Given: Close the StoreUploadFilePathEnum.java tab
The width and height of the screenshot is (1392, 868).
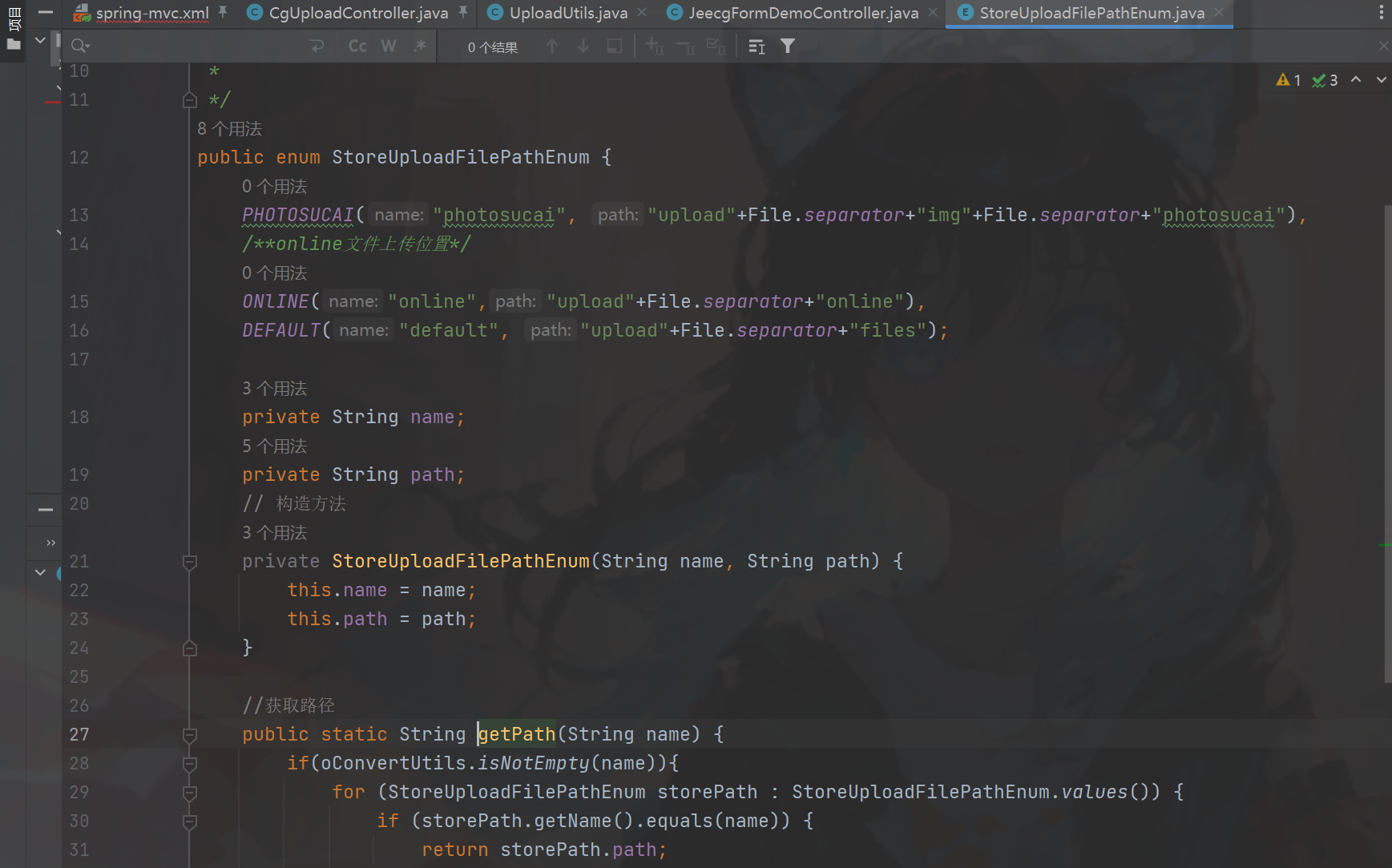Looking at the screenshot, I should coord(1219,13).
